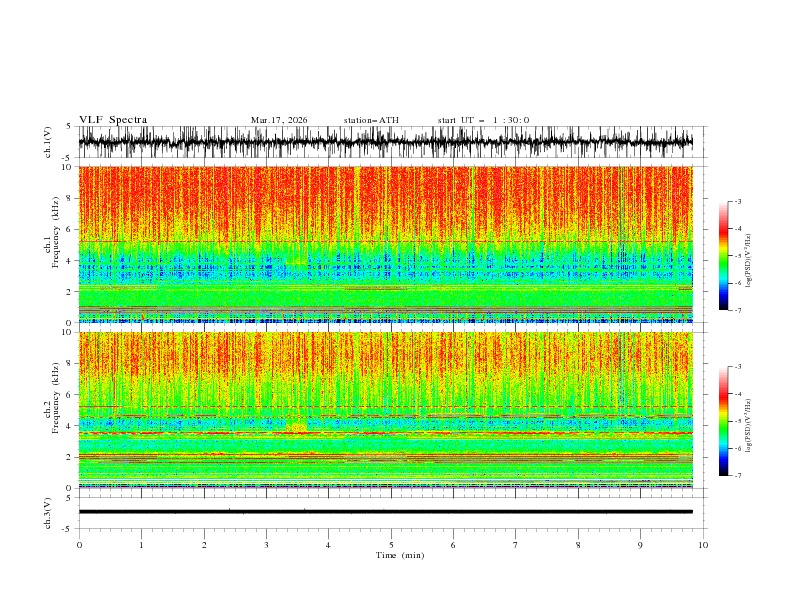Click the "4" frequency tick on ch.2 spectrogram
Screen dimensions: 792x612
(70, 426)
